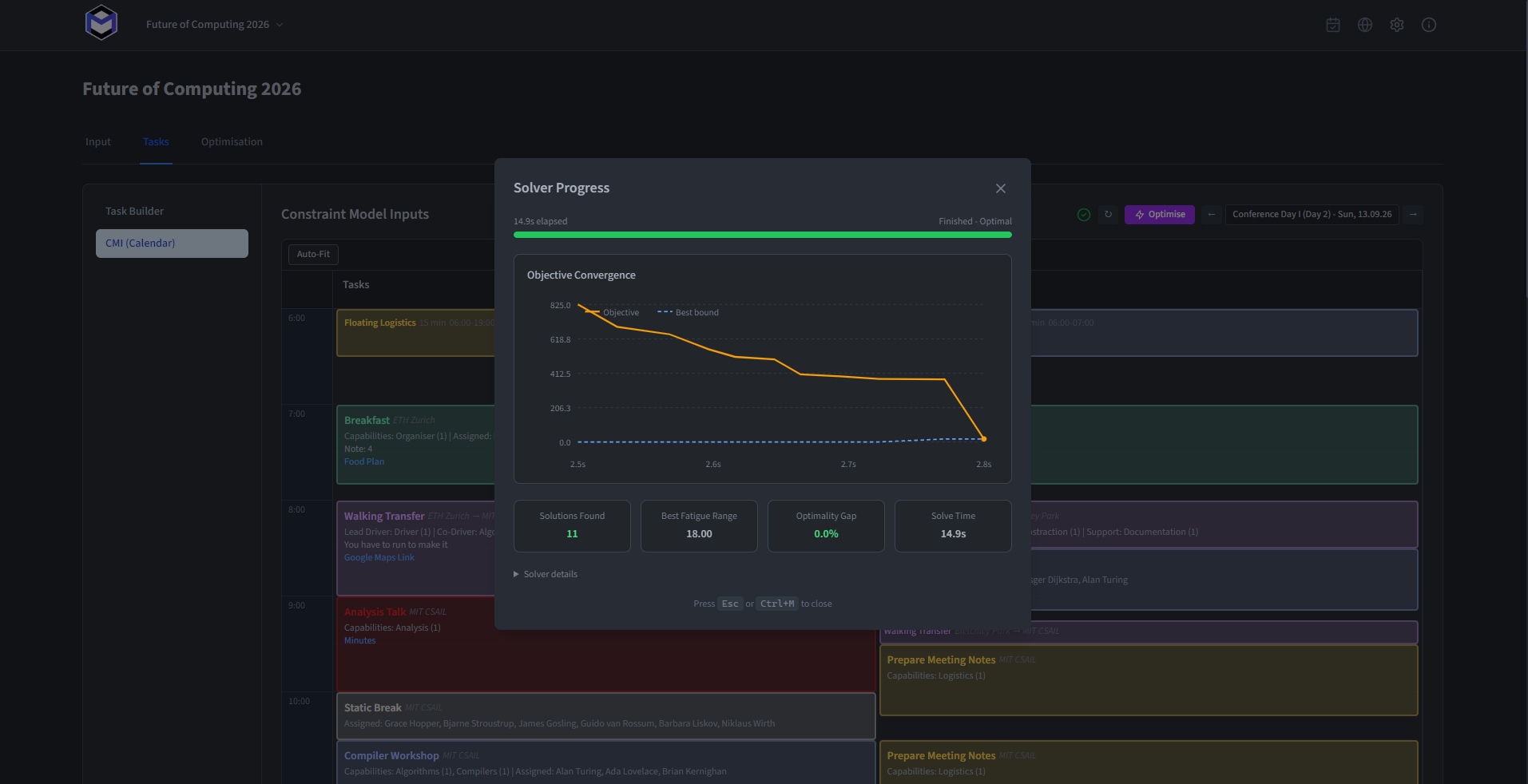Select the upper Prepare Meeting Notes block
1528x784 pixels.
point(1149,680)
